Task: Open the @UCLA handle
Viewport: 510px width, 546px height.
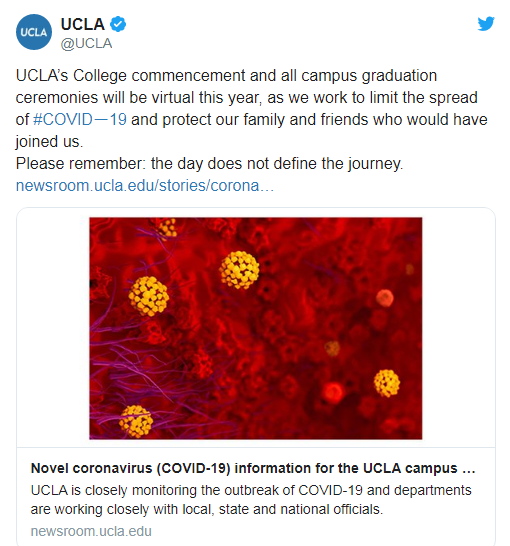Action: coord(86,44)
